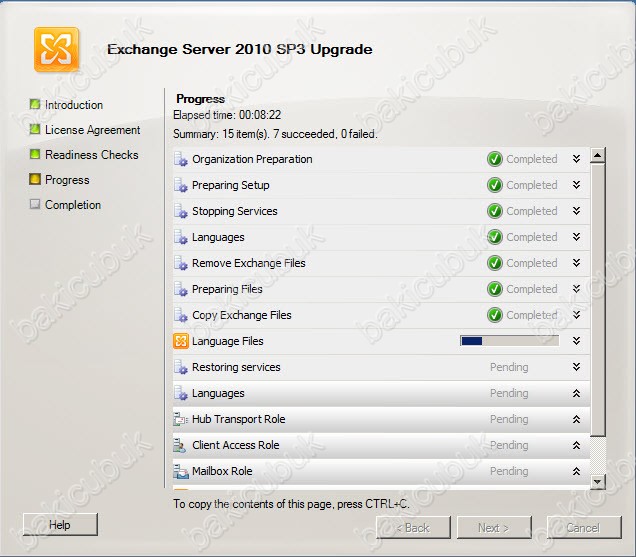Expand Remove Exchange Files details chevron
Viewport: 636px width, 557px height.
(576, 262)
